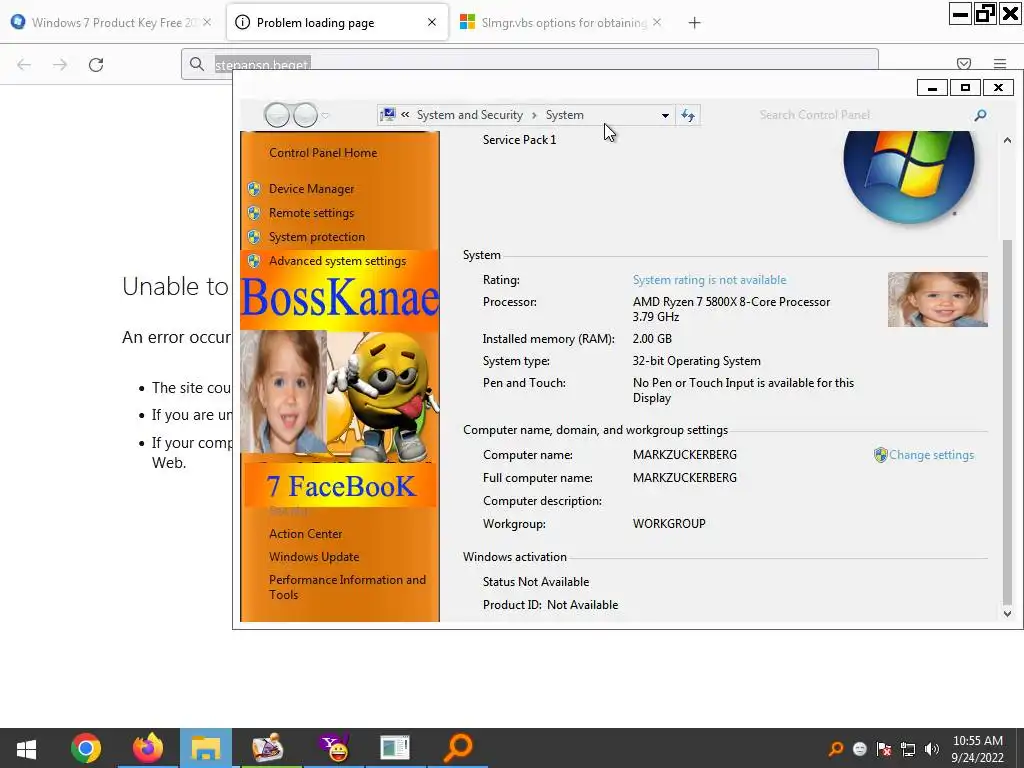Click AMD Ryzen 7 5800X processor text

pyautogui.click(x=731, y=310)
